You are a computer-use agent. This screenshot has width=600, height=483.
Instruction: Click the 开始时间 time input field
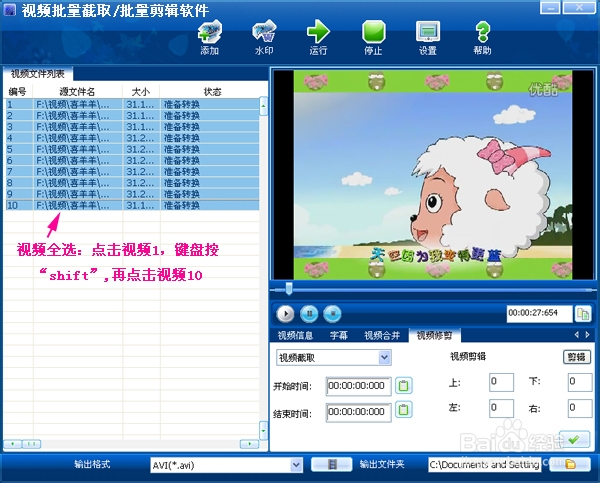point(359,386)
